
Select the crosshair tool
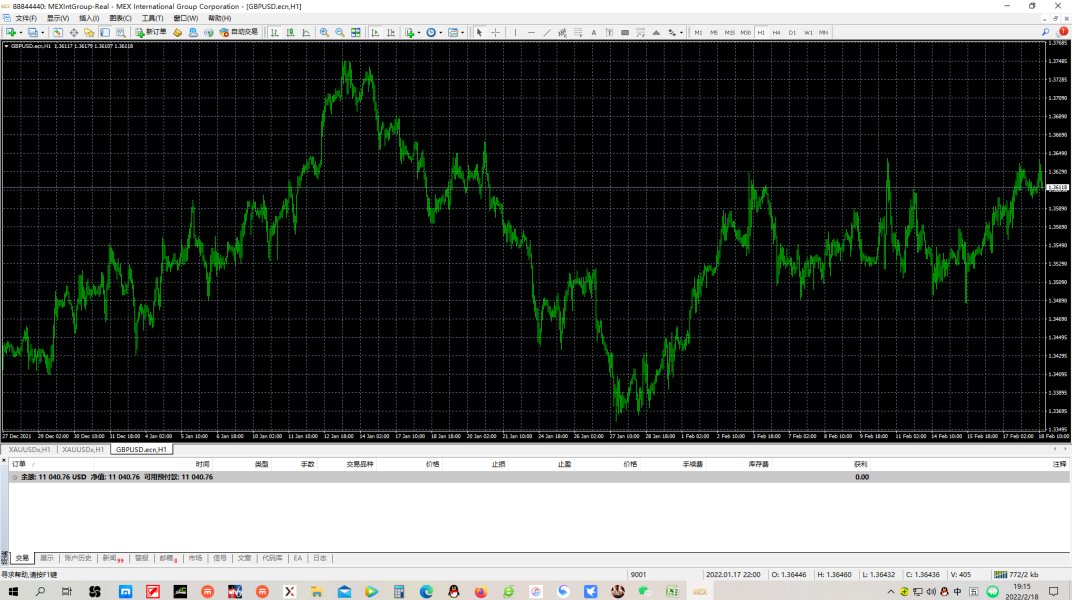click(495, 32)
